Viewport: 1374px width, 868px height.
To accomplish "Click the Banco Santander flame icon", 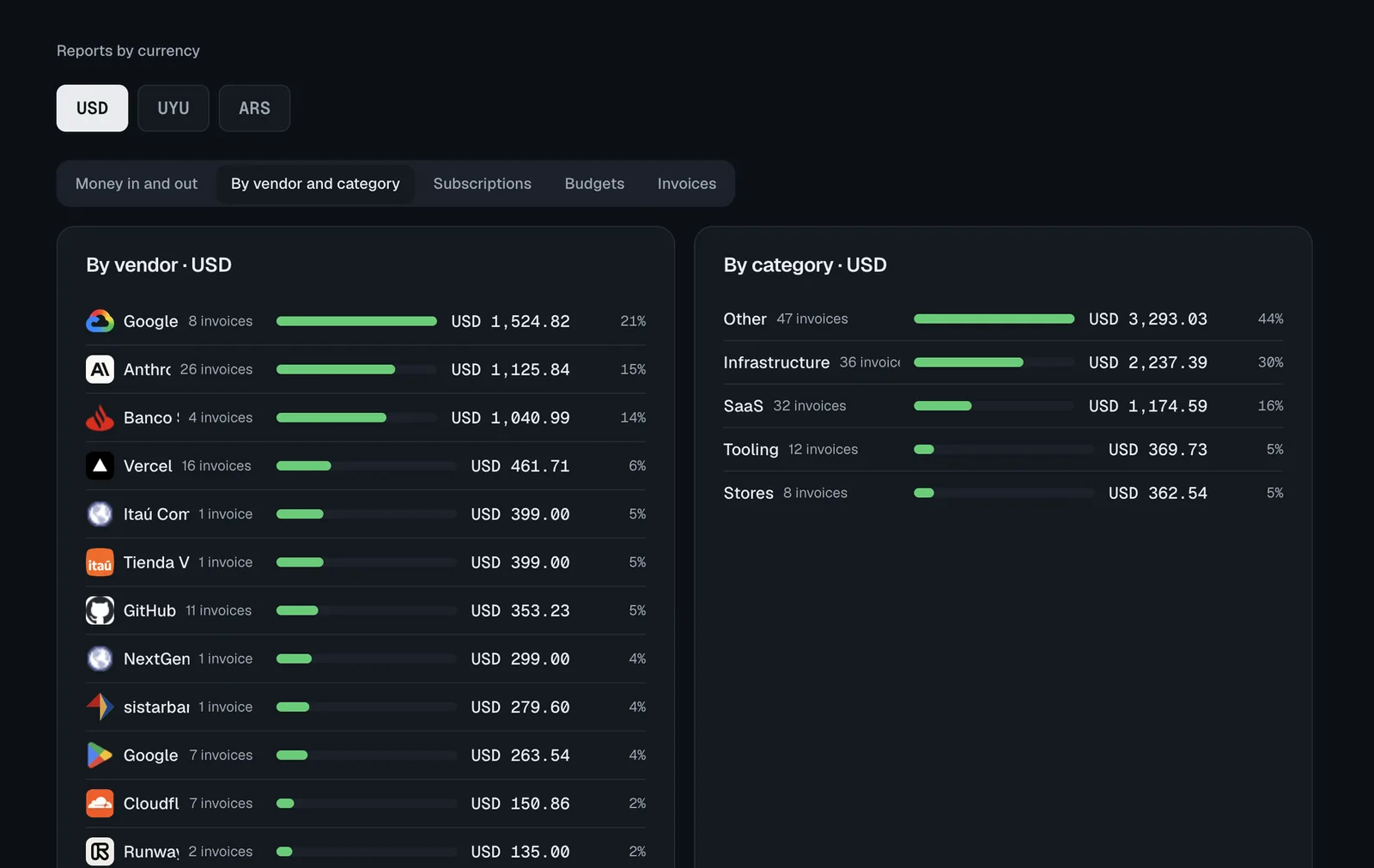I will point(100,417).
